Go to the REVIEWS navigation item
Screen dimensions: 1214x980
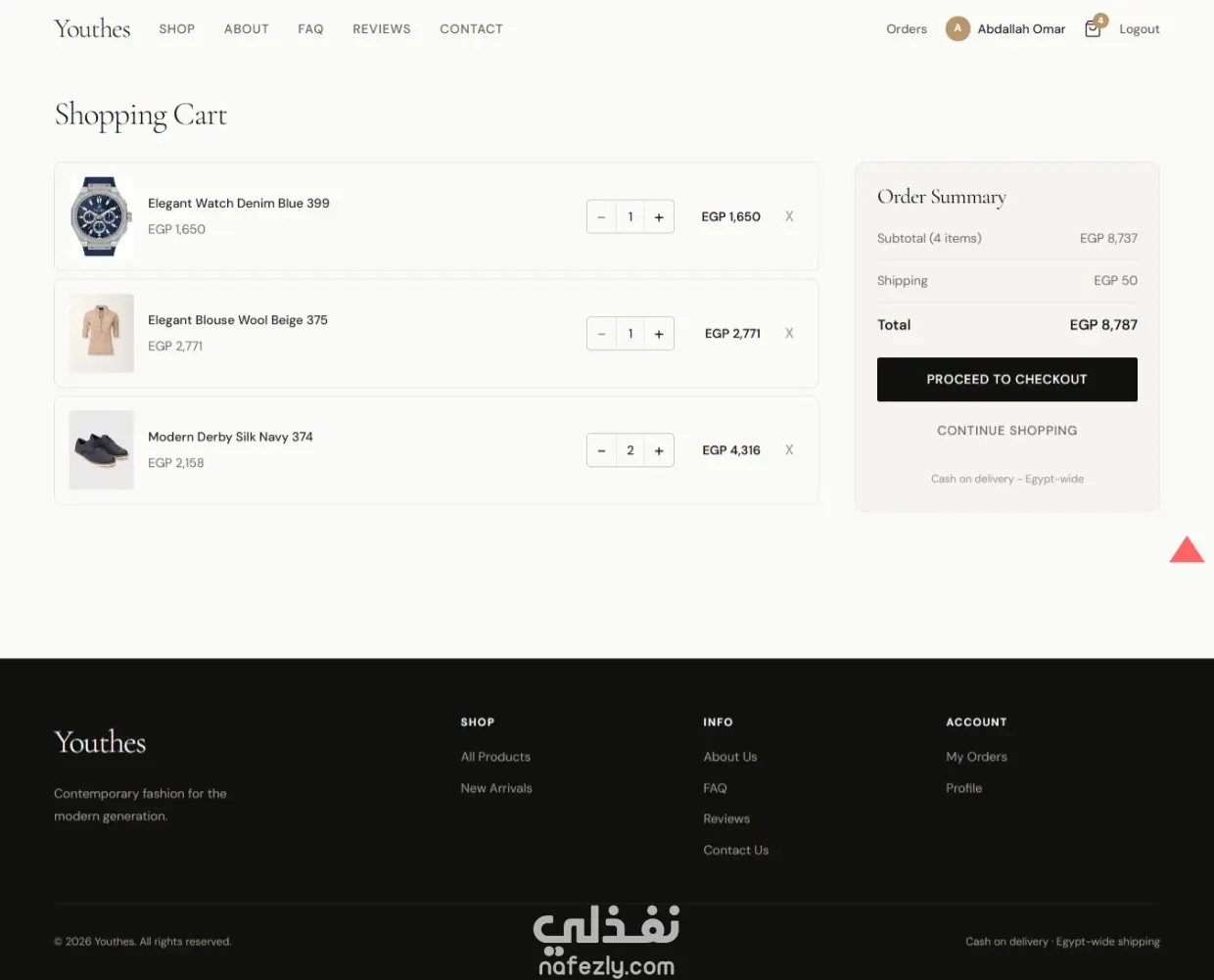tap(382, 29)
